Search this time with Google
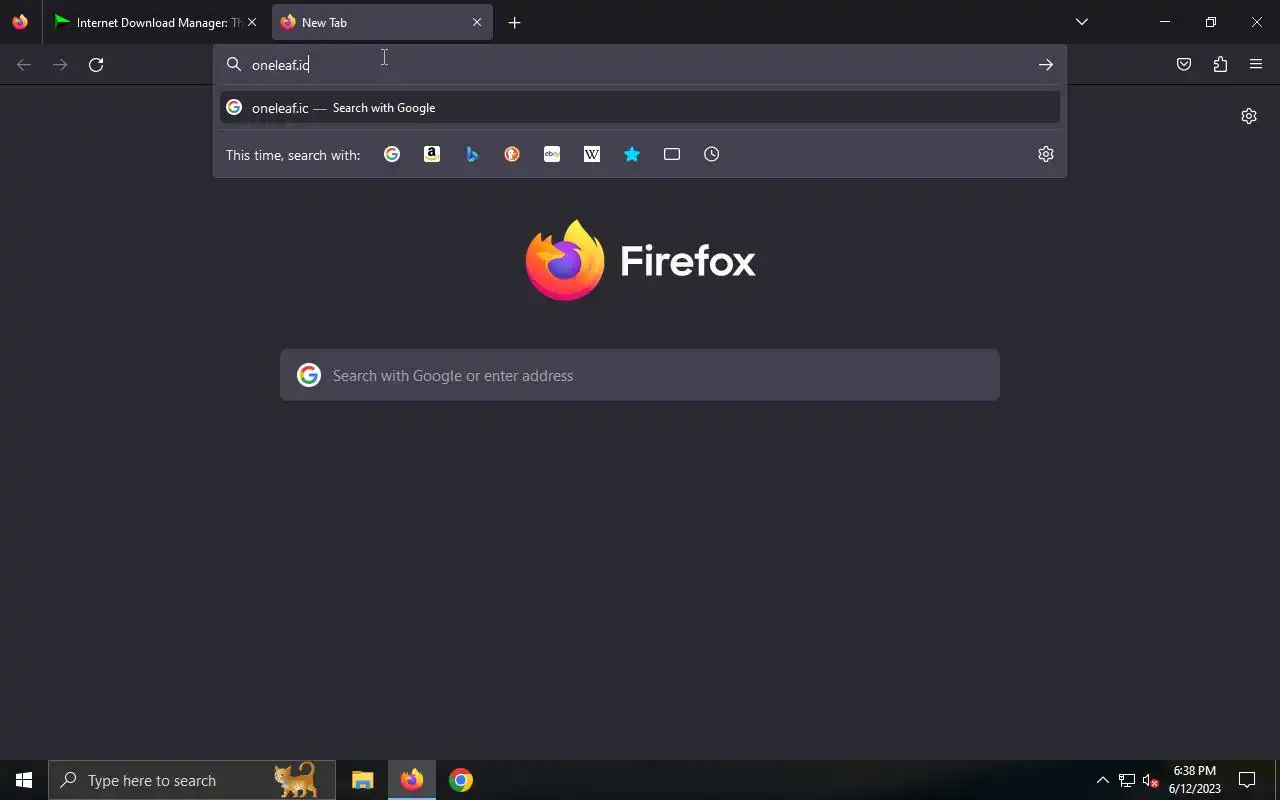This screenshot has height=800, width=1280. 392,154
